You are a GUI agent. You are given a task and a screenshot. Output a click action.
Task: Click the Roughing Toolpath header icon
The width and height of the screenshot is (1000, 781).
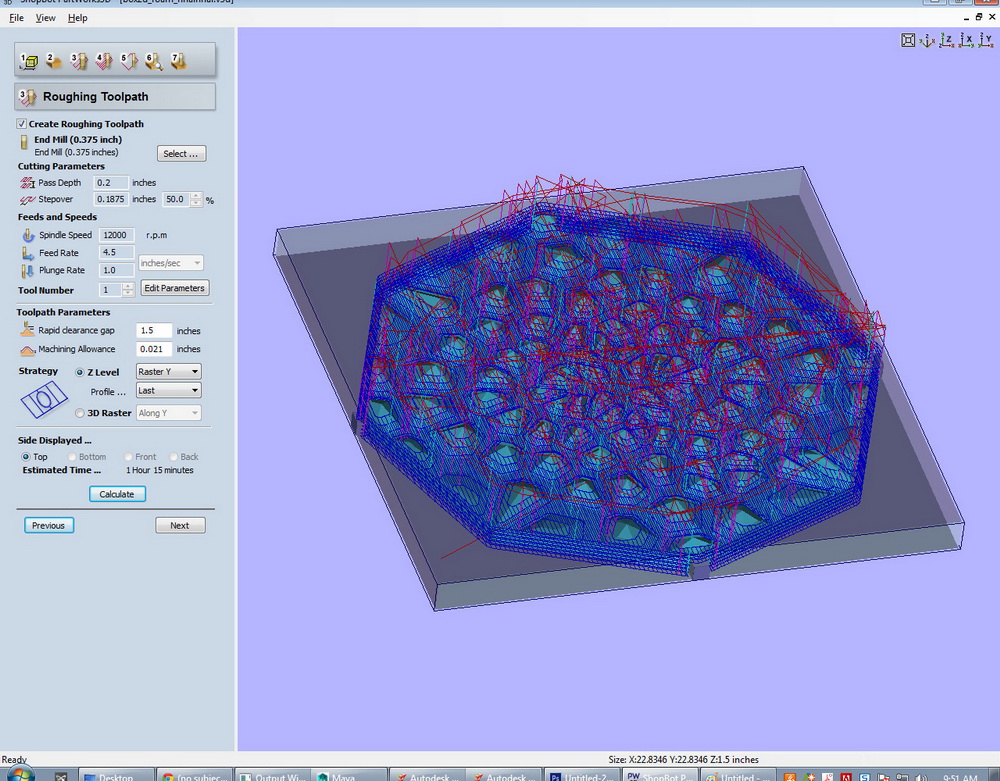click(27, 97)
